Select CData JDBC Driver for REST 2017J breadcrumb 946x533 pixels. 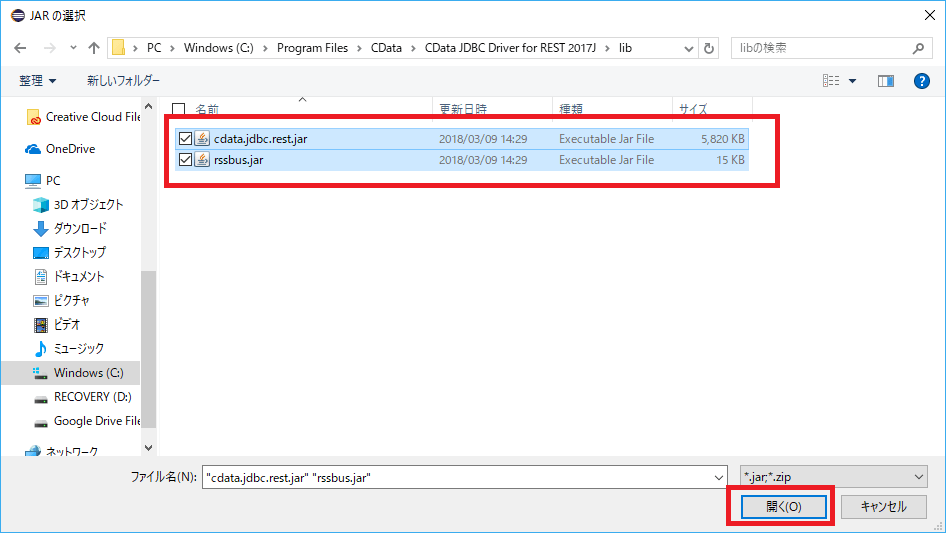click(x=510, y=48)
